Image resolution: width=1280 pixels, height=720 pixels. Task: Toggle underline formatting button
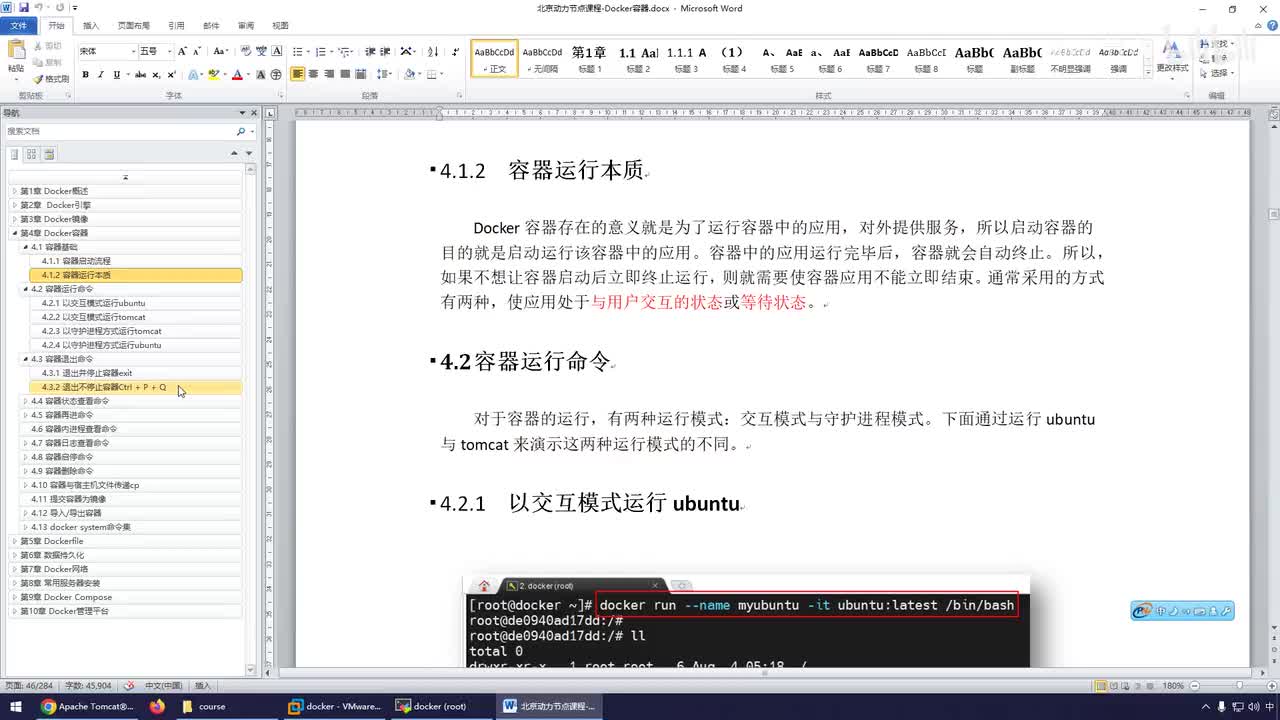(116, 74)
